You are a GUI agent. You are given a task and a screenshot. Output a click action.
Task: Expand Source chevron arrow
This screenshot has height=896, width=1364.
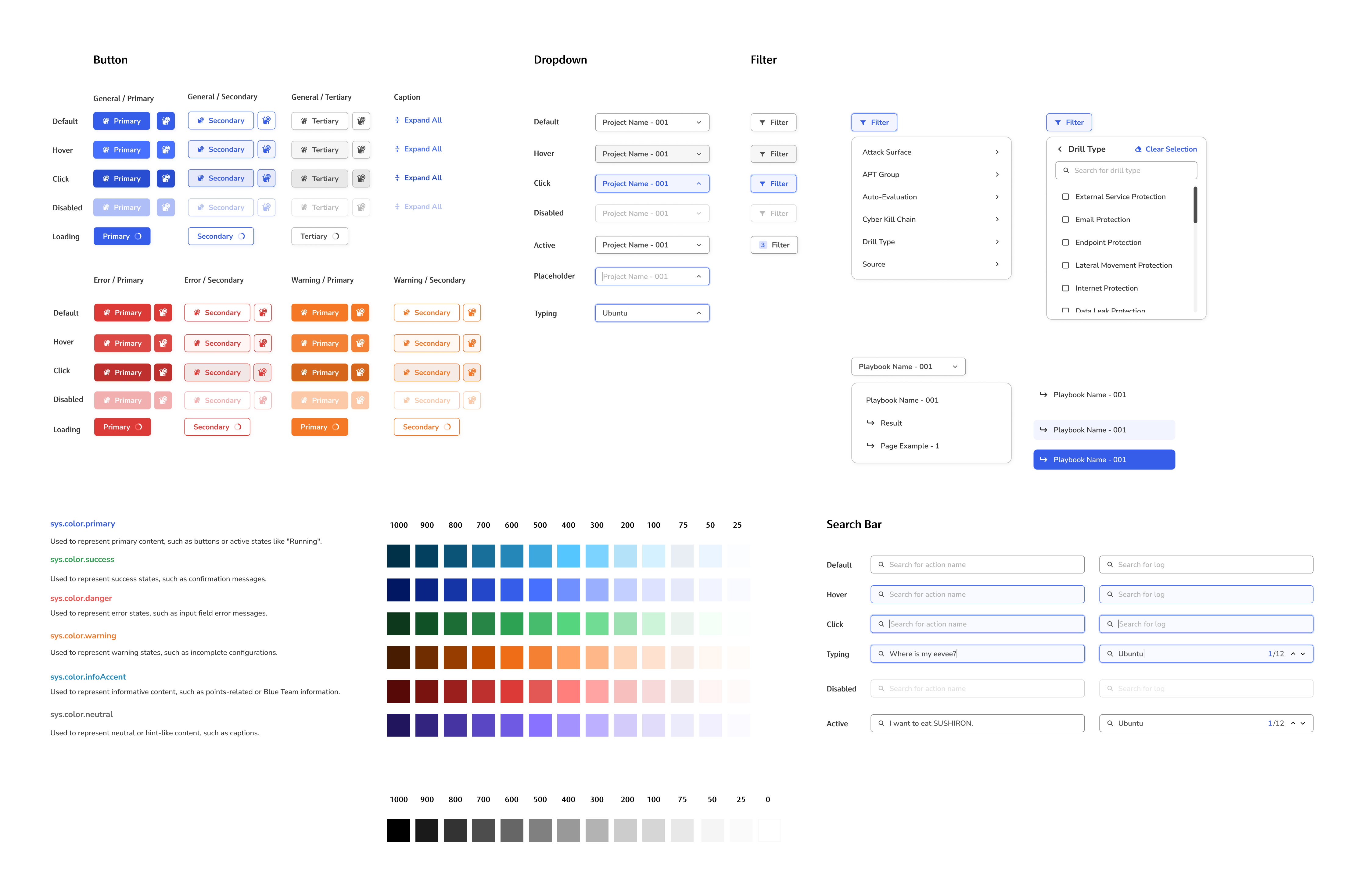(997, 264)
